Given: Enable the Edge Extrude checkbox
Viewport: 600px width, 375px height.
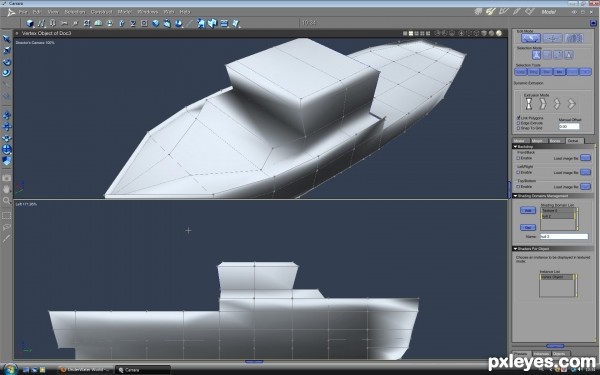Looking at the screenshot, I should [x=518, y=123].
